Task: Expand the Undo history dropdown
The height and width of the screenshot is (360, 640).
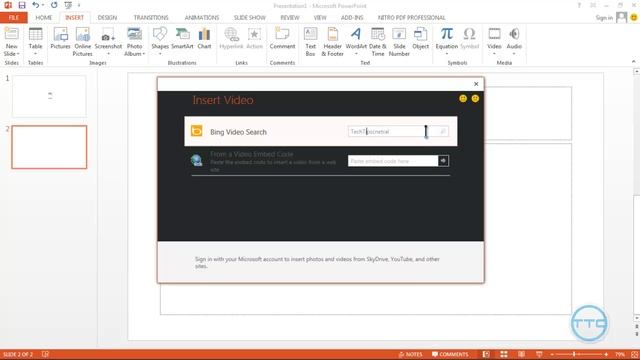Action: click(x=42, y=5)
